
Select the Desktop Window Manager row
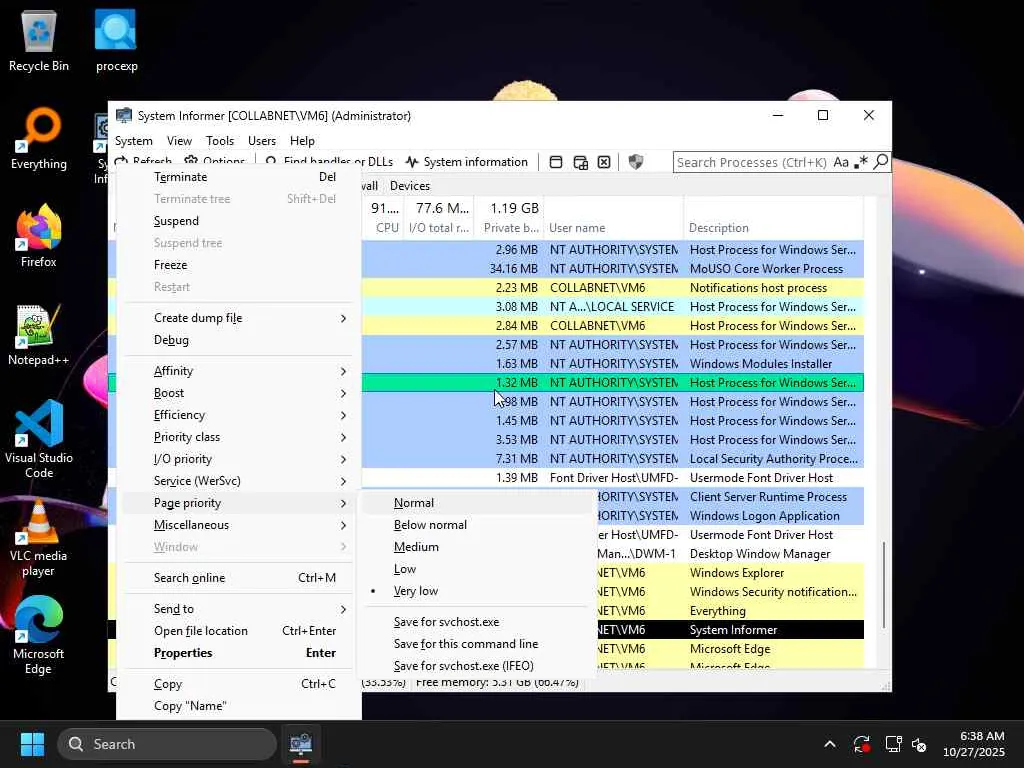[x=730, y=554]
